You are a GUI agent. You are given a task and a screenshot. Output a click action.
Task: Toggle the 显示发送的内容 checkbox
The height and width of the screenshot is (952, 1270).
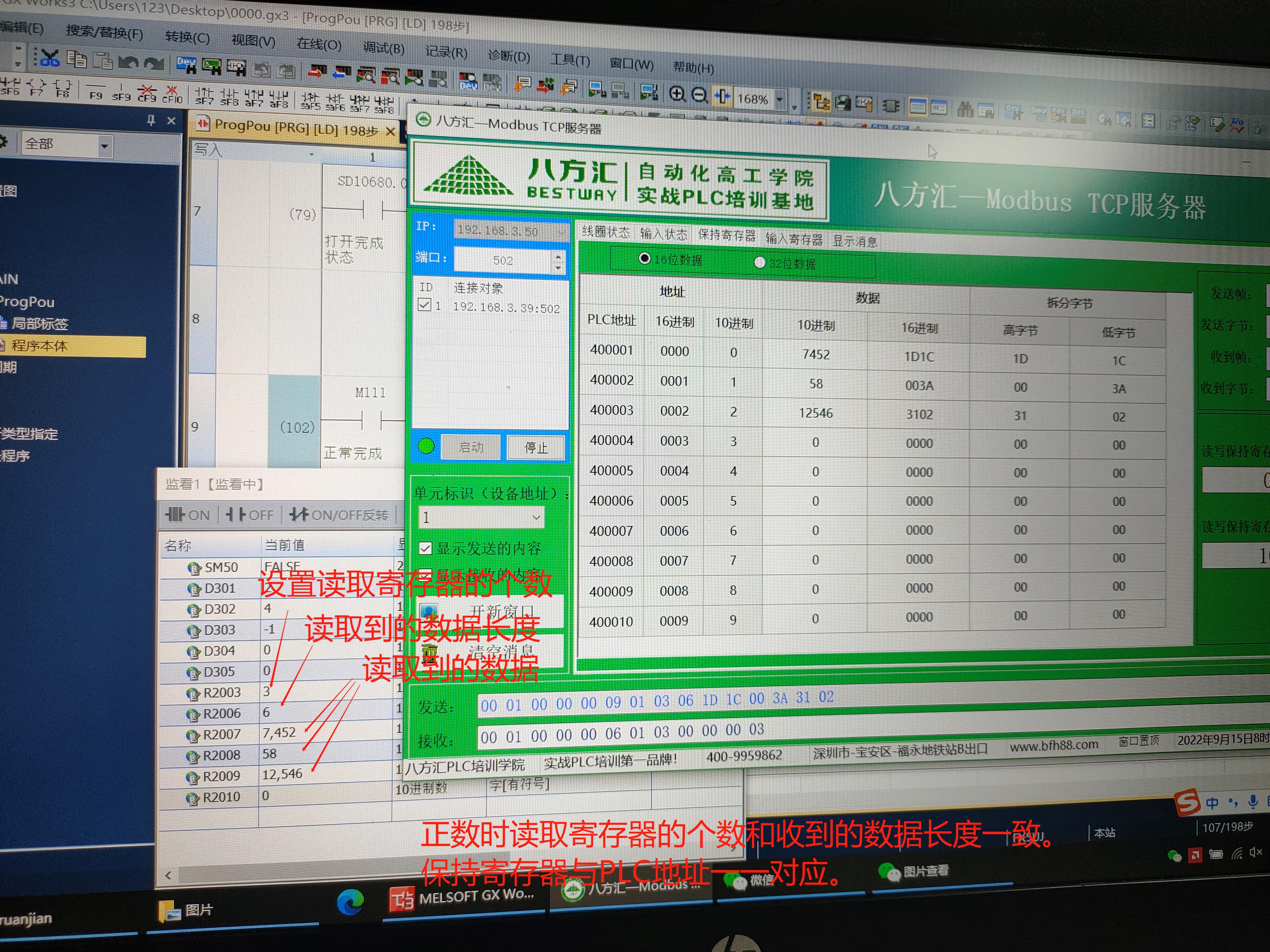[x=425, y=548]
